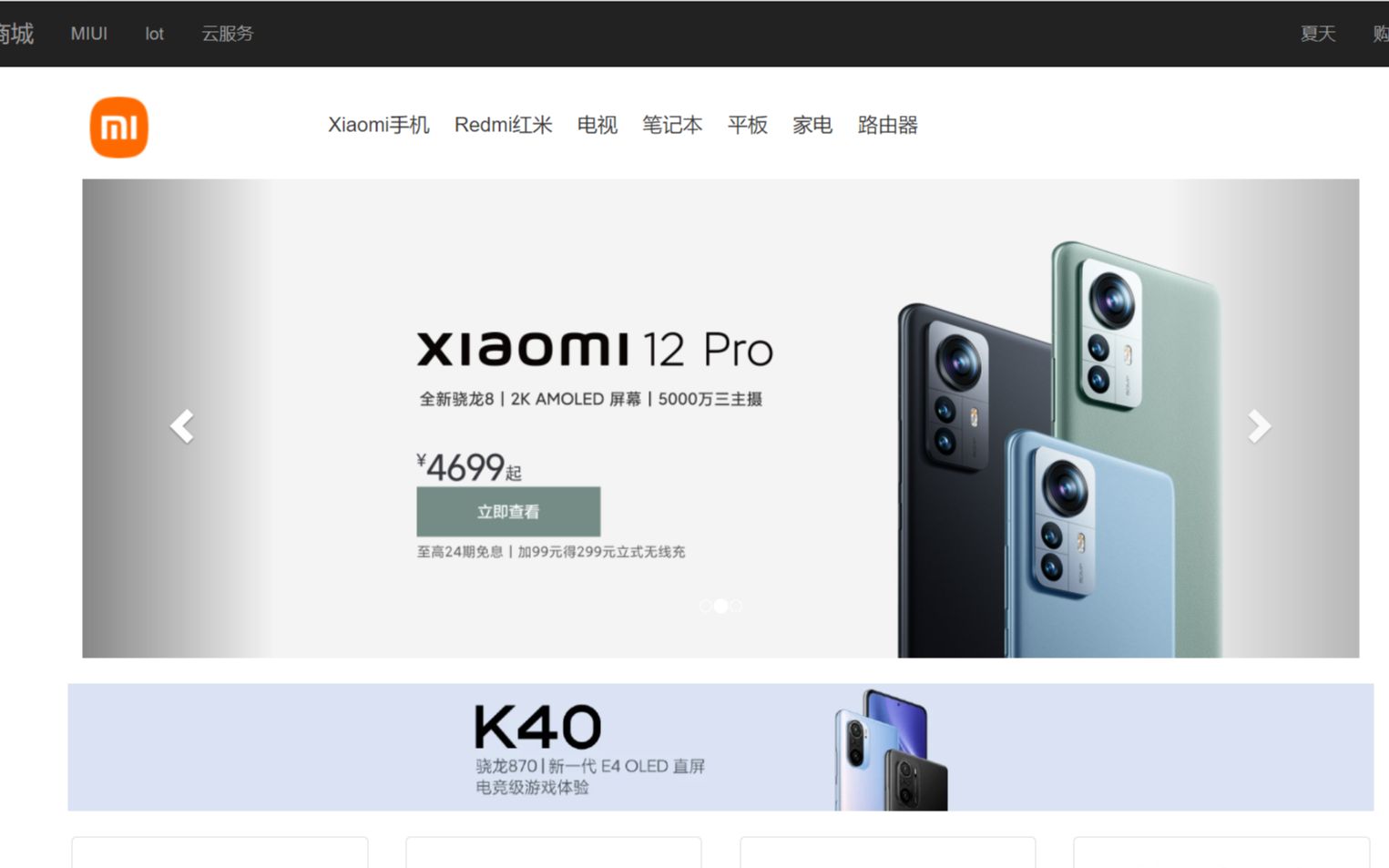Open the 家电 category
The image size is (1389, 868).
tap(812, 125)
